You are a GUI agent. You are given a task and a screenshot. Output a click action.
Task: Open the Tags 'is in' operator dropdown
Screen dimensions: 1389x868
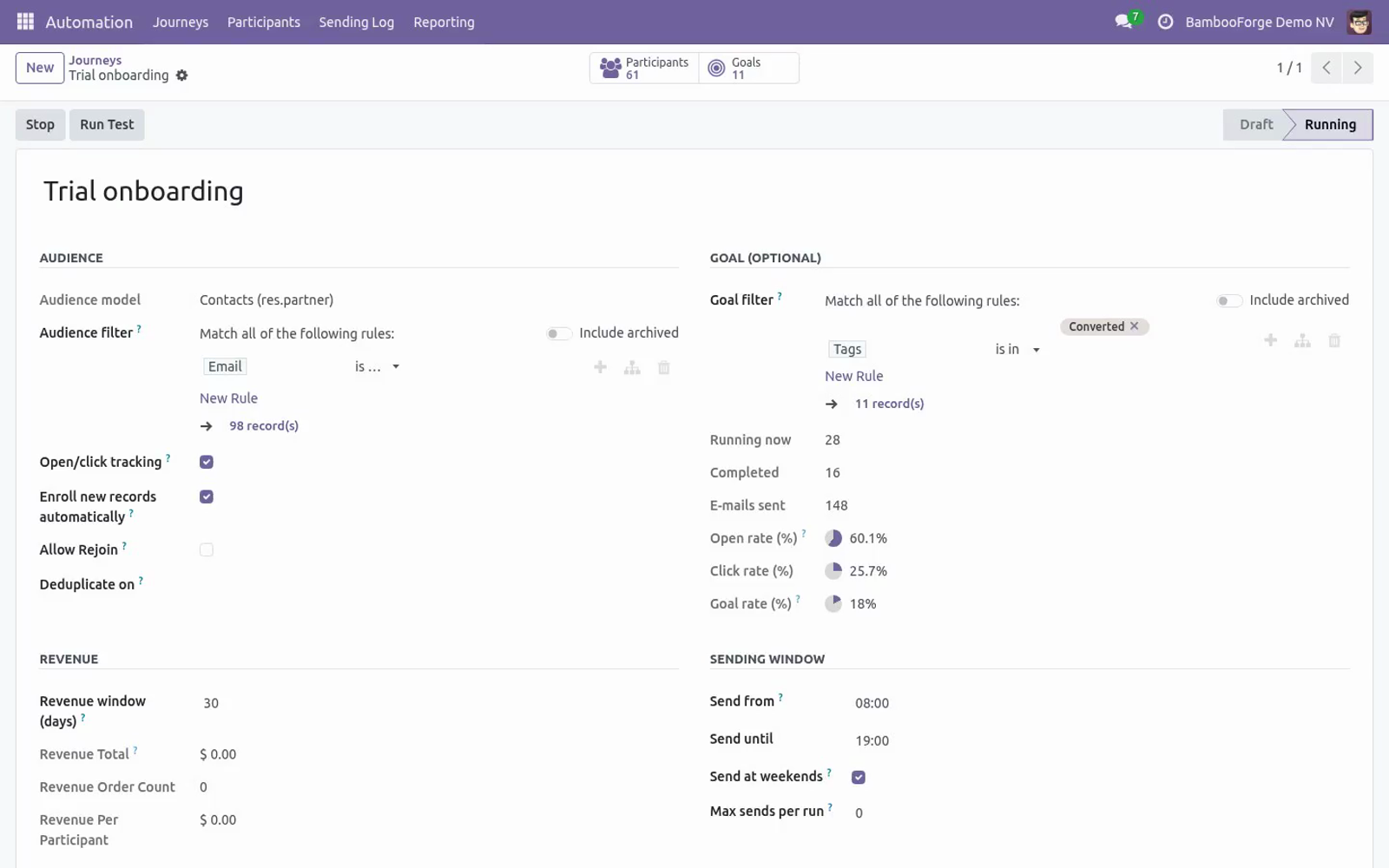tap(1017, 349)
